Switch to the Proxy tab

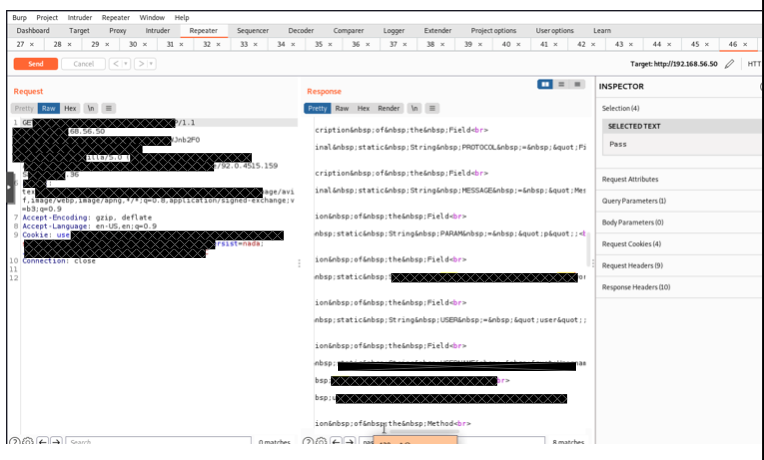118,30
